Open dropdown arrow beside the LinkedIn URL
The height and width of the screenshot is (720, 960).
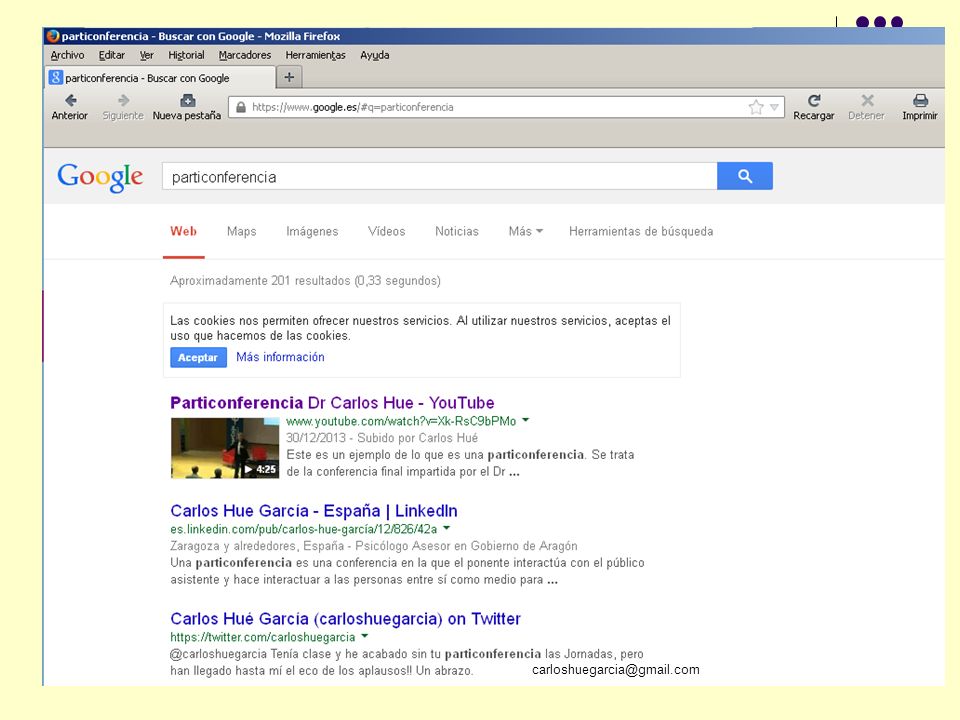pyautogui.click(x=446, y=528)
